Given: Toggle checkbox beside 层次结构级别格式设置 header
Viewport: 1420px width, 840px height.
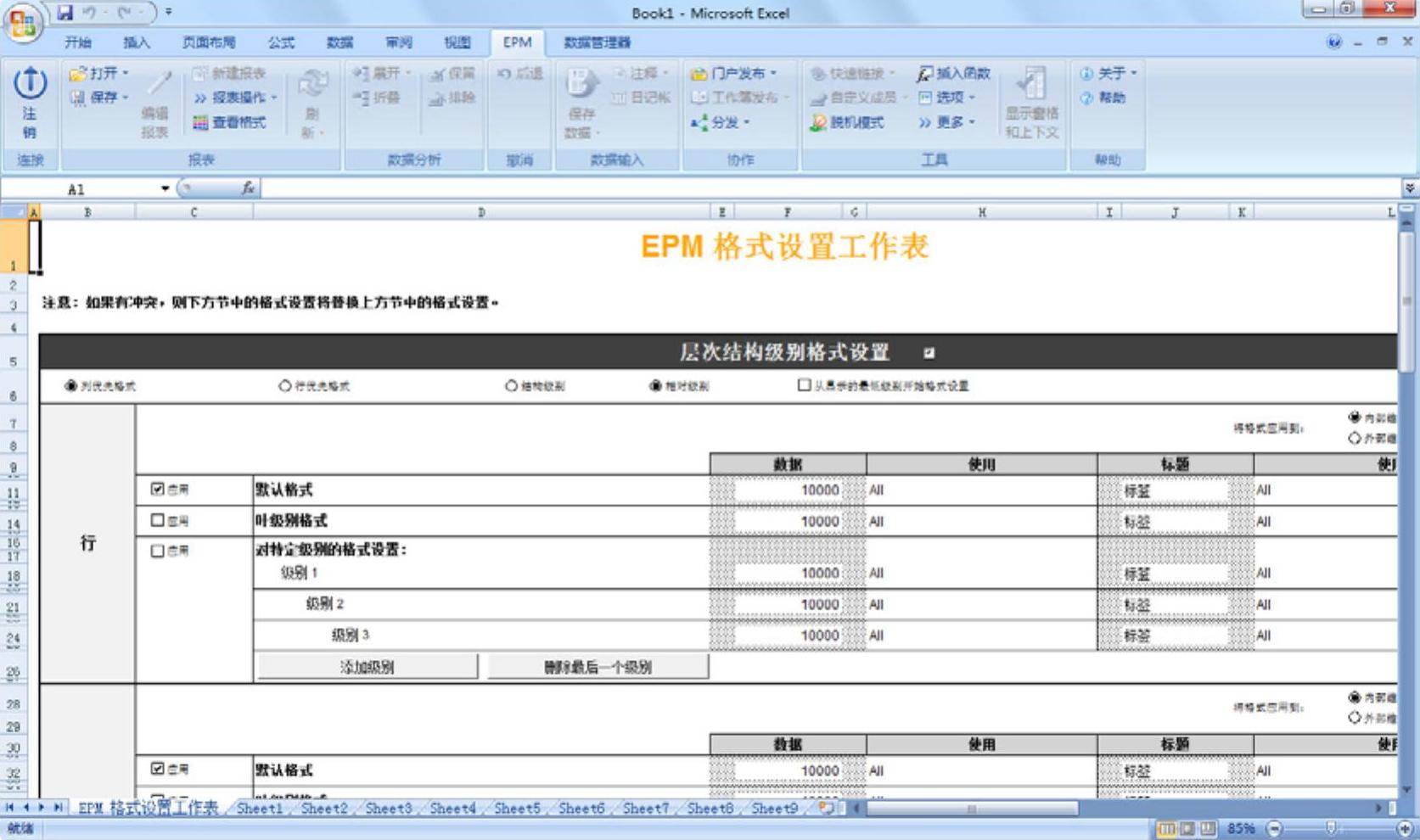Looking at the screenshot, I should click(929, 353).
